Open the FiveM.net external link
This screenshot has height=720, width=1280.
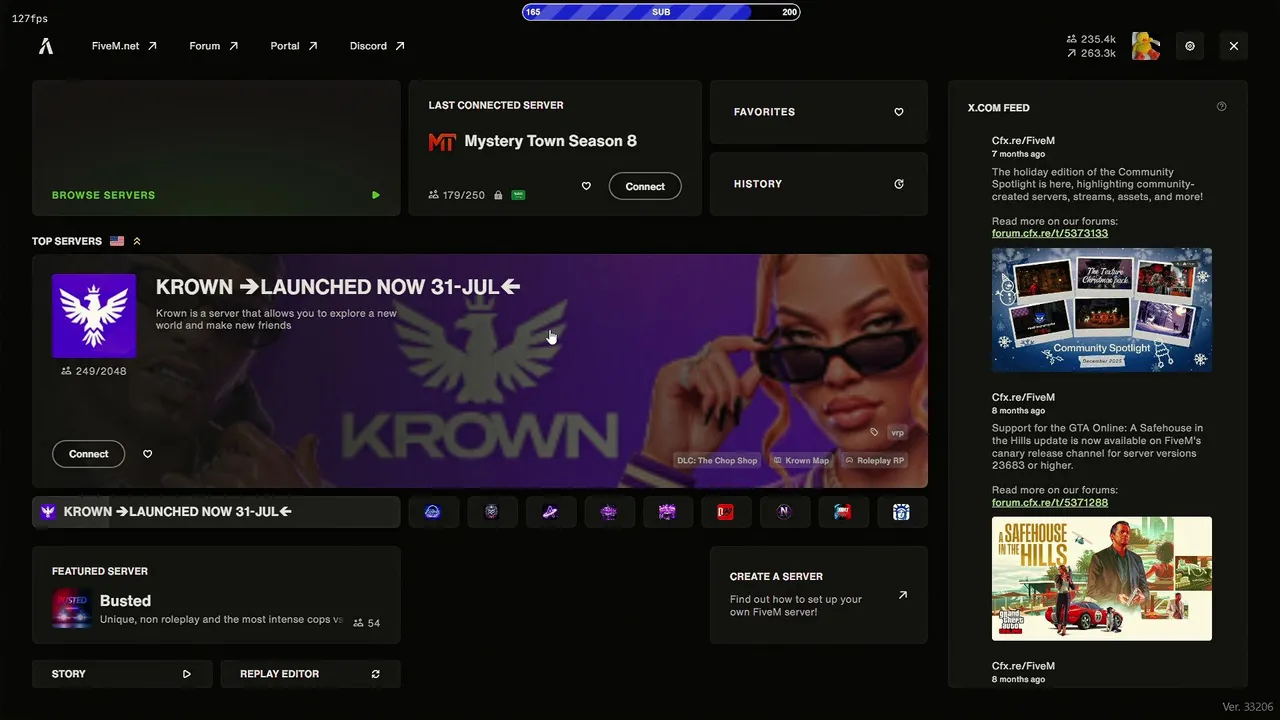124,46
